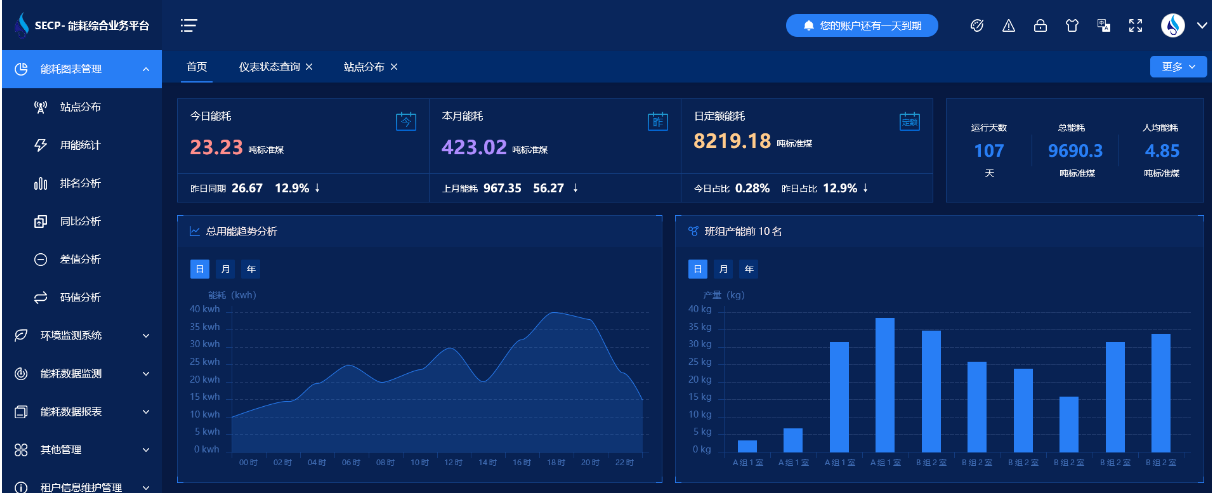
Task: Collapse the 能耗图表管理 sidebar menu
Action: tap(146, 69)
